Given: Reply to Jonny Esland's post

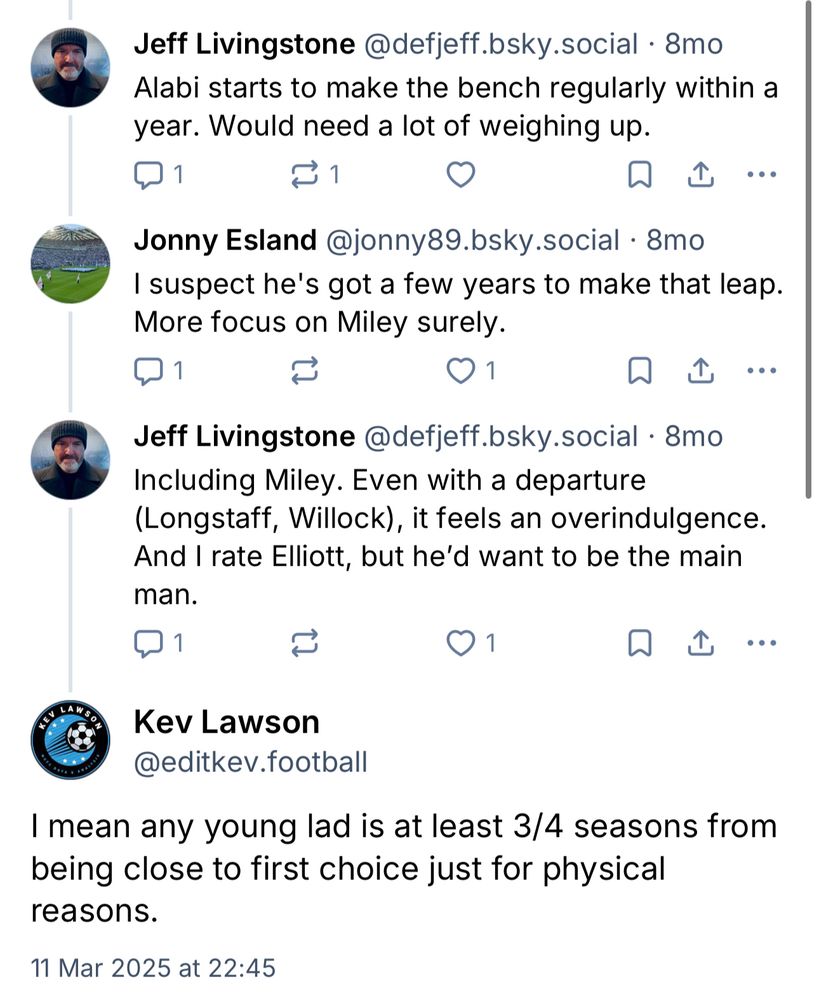Looking at the screenshot, I should [x=147, y=372].
